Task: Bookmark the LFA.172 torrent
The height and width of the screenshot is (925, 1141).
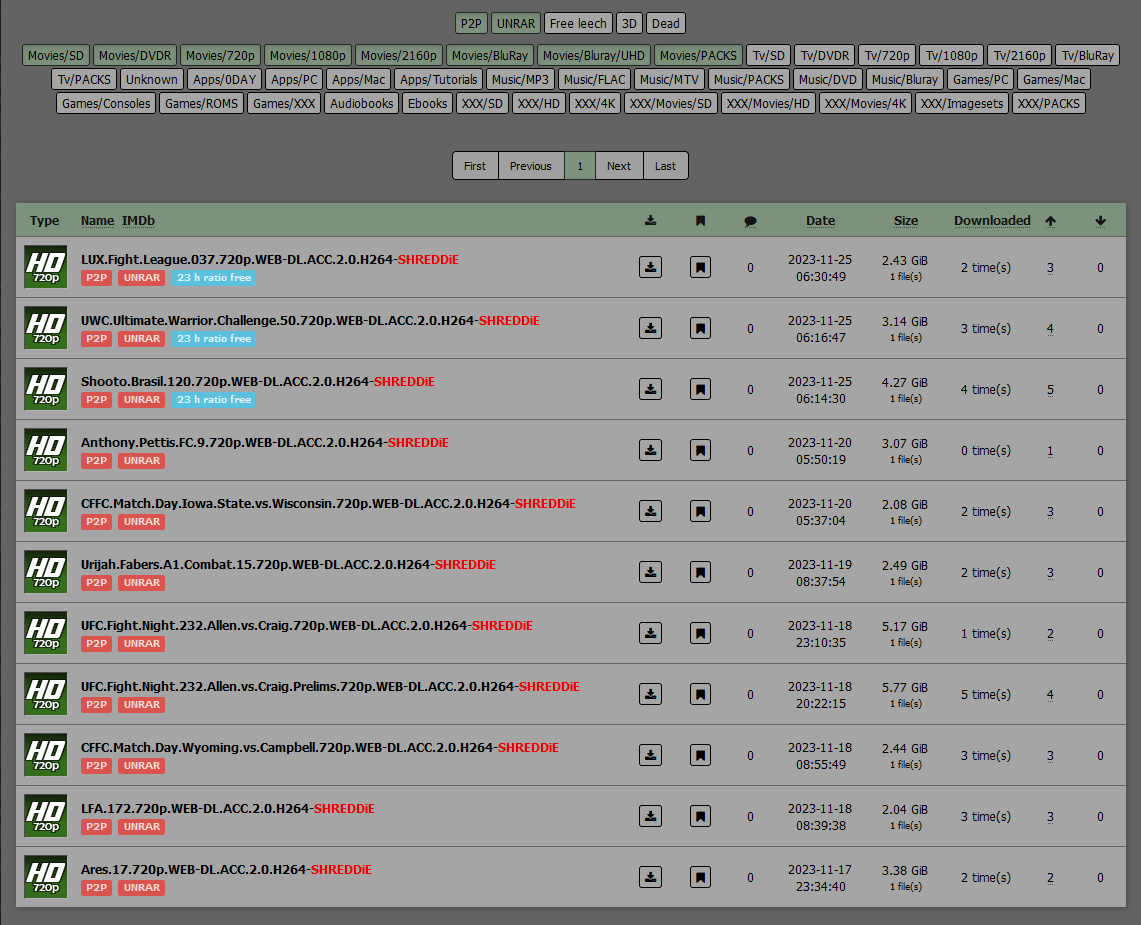Action: [700, 816]
